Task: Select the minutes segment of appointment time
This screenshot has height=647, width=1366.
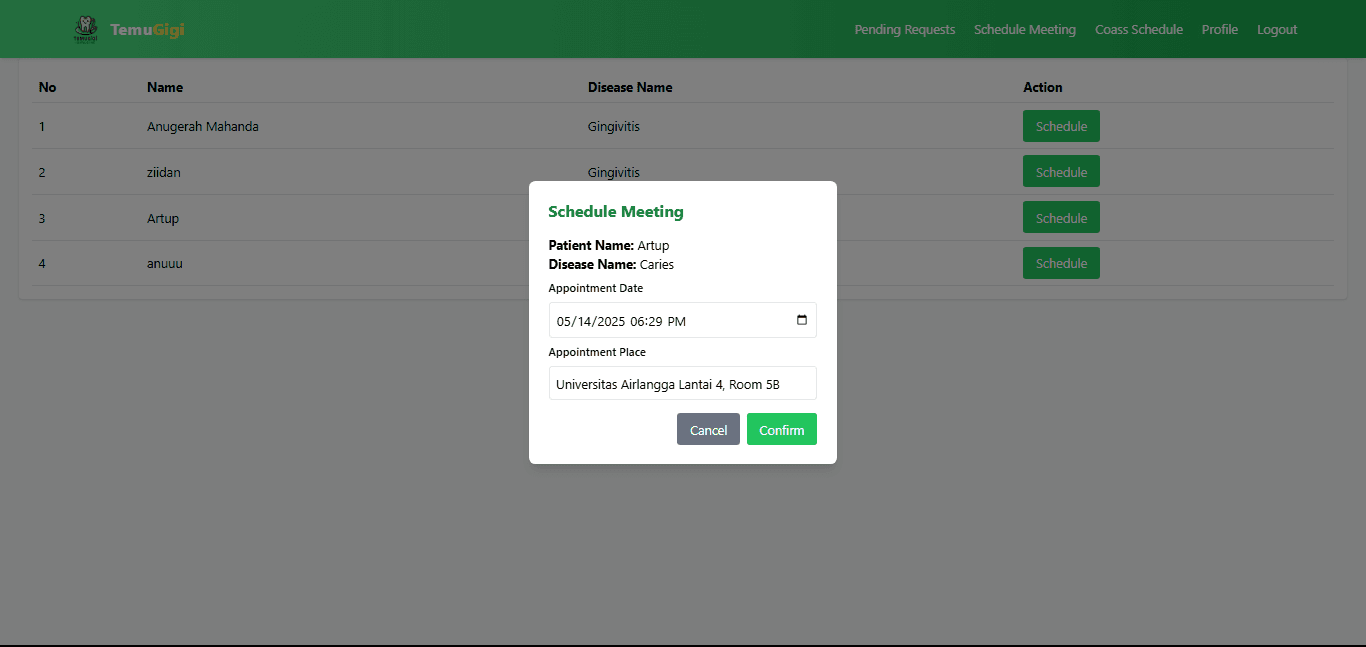Action: click(656, 321)
